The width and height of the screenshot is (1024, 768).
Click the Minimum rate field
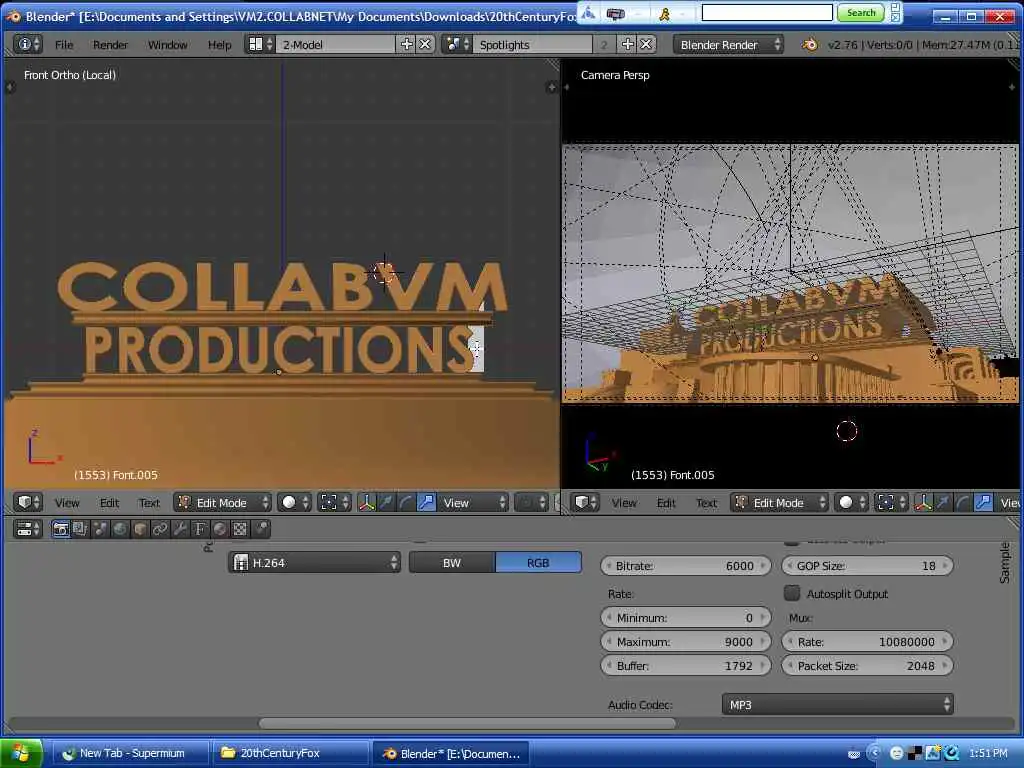[686, 617]
